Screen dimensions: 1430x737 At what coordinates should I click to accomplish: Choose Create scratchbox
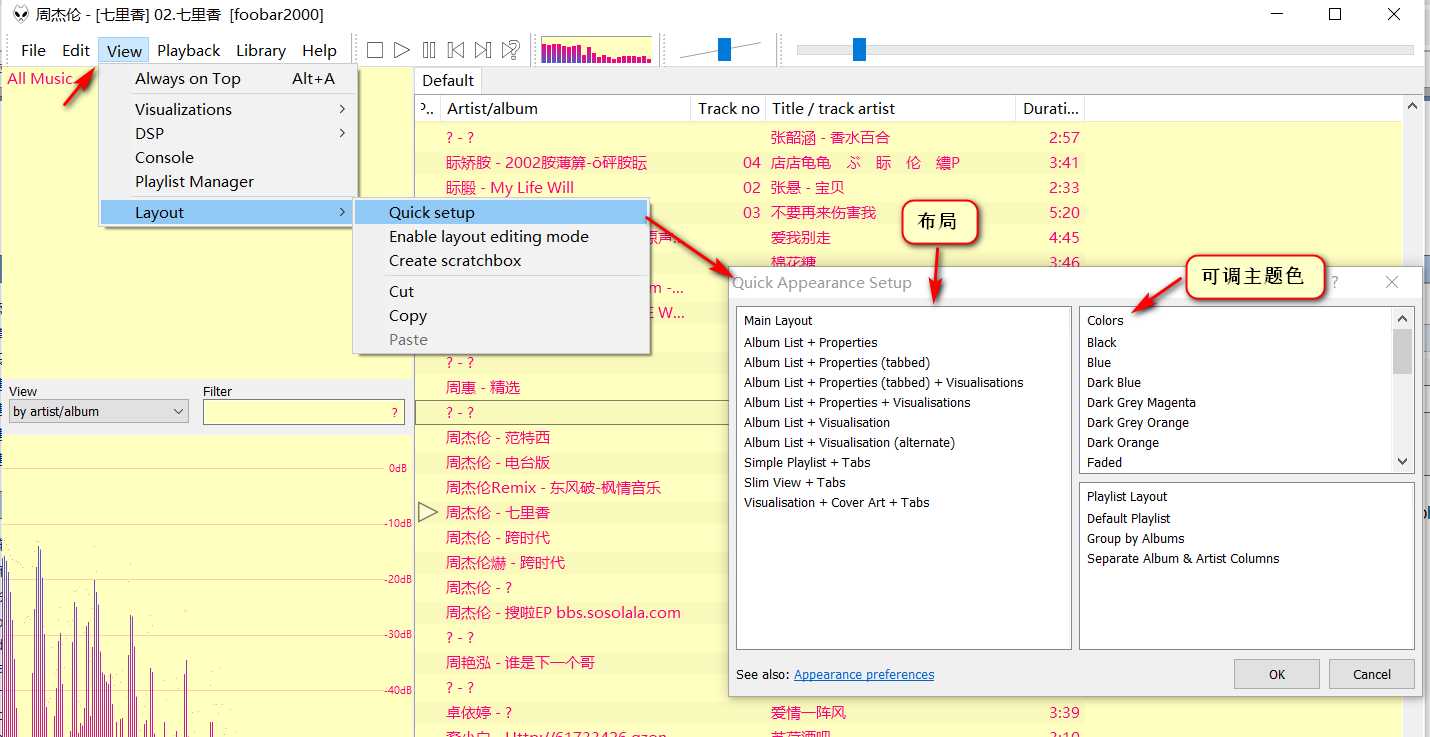501,260
